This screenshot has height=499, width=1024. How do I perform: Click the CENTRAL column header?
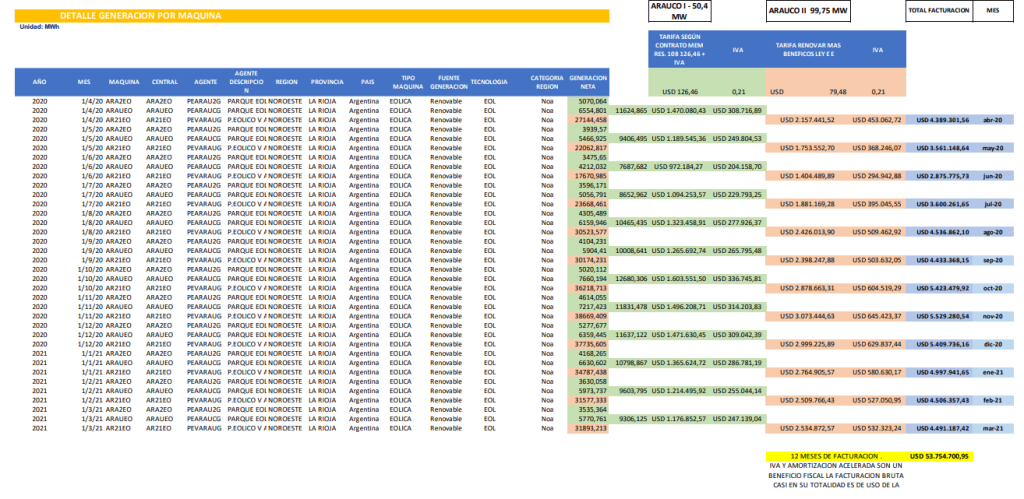(x=165, y=82)
